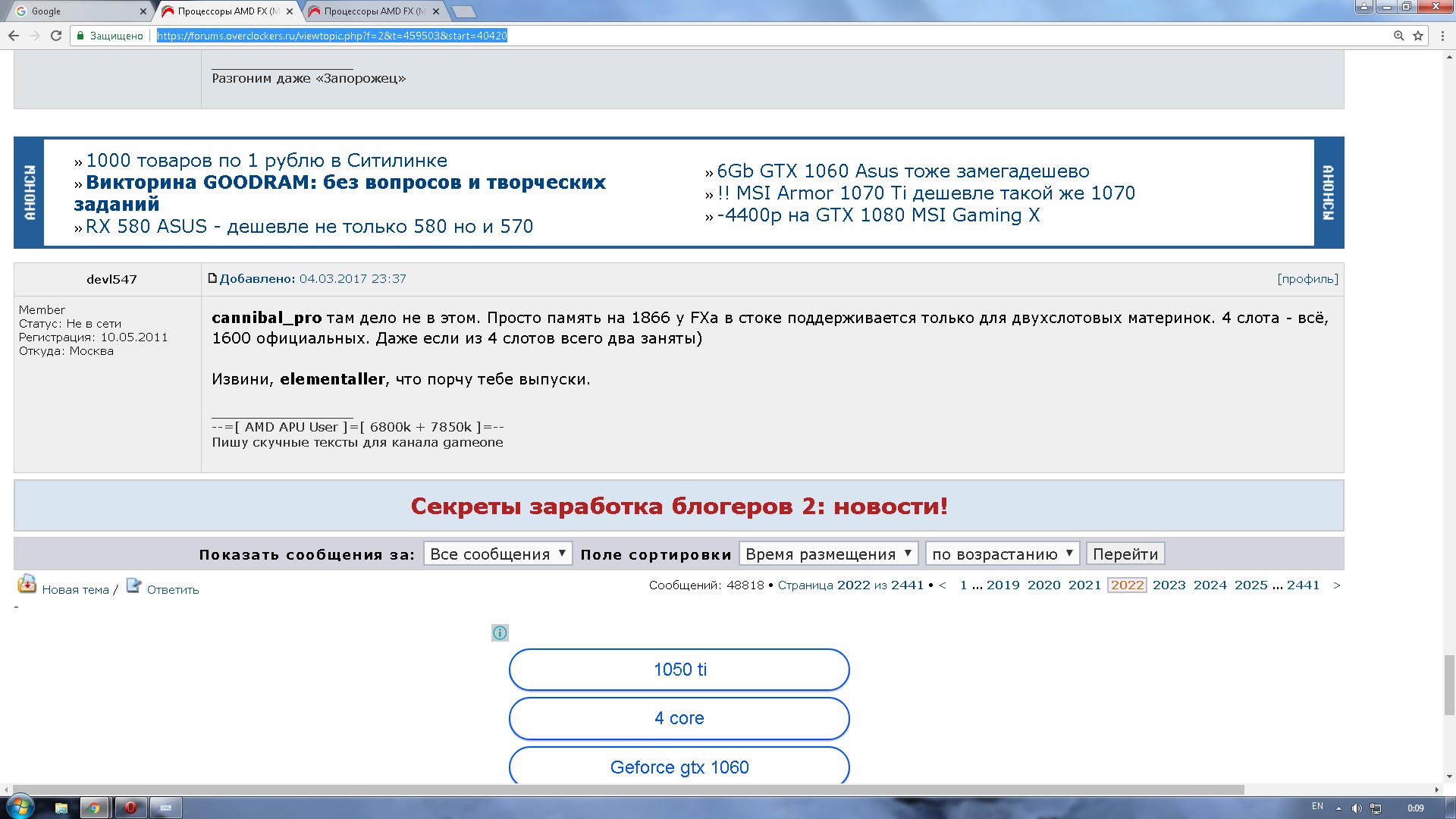Screen dimensions: 1456x819
Task: Click the browser back arrow
Action: click(x=14, y=36)
